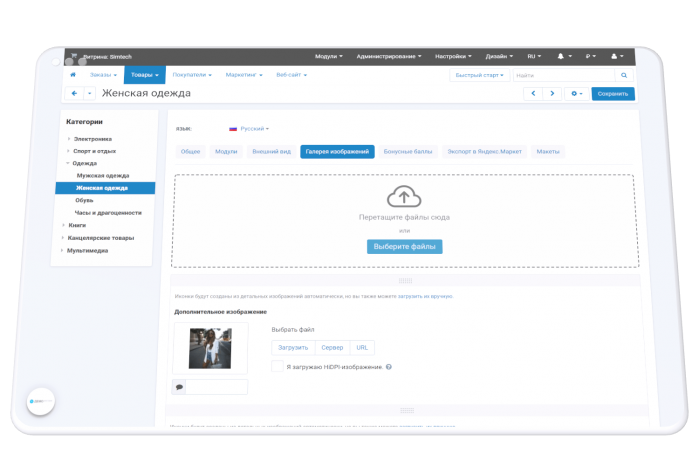
Task: Switch to the Макеты tab
Action: 548,152
